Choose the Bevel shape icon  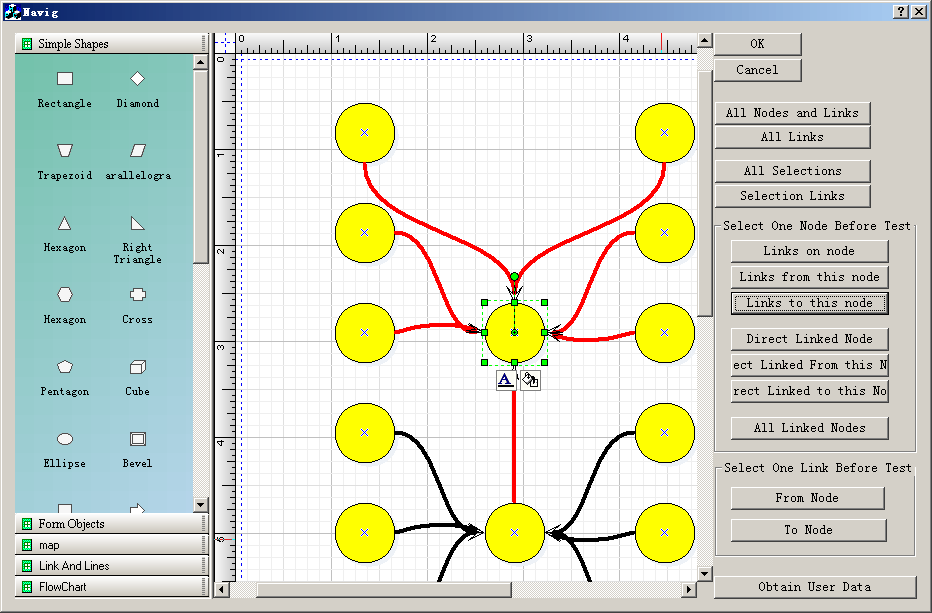pos(137,439)
